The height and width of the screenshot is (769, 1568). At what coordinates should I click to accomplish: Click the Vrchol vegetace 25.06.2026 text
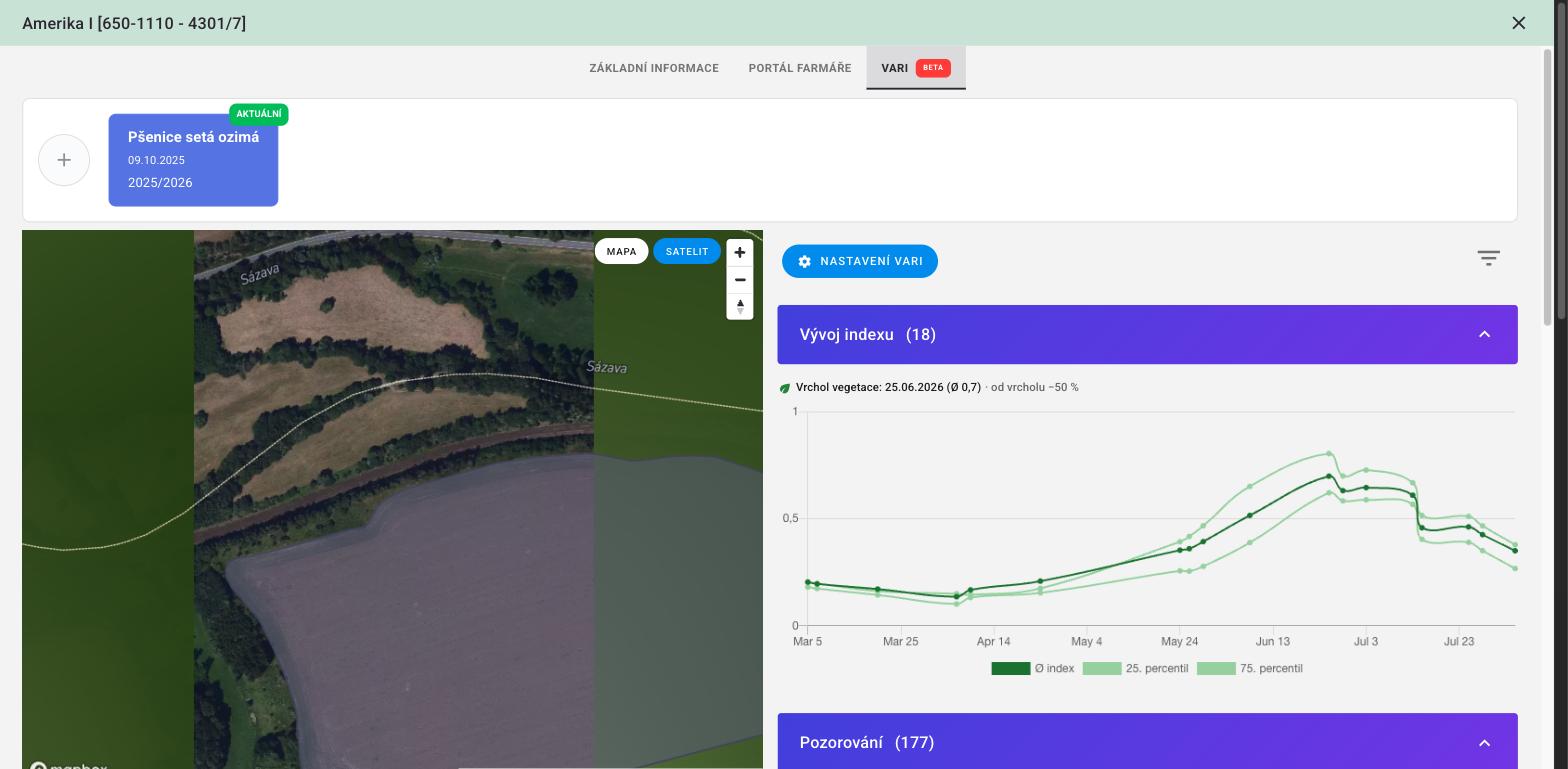coord(888,388)
